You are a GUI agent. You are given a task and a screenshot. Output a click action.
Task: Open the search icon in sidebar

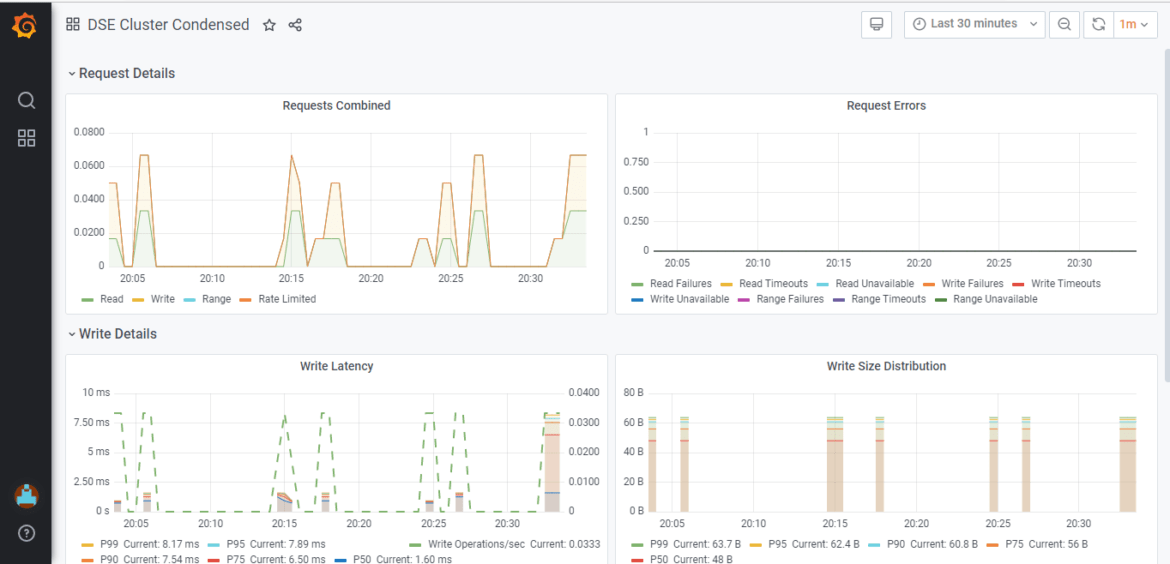27,100
